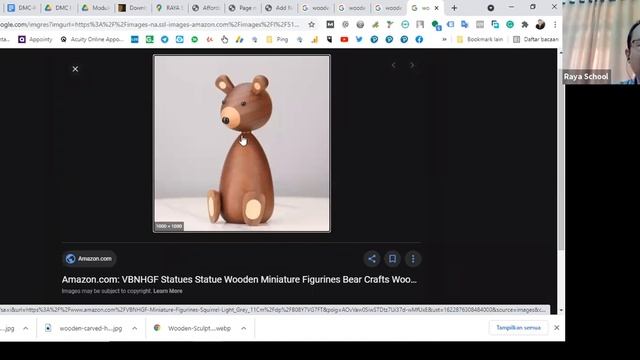Show hidden bookmarks with the » chevron
640x360 pixels.
(x=444, y=40)
